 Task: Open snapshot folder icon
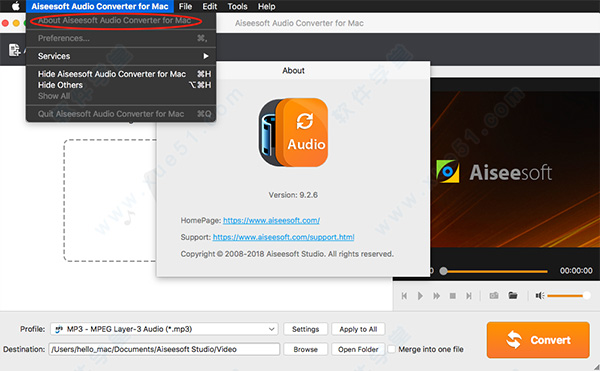click(x=513, y=295)
